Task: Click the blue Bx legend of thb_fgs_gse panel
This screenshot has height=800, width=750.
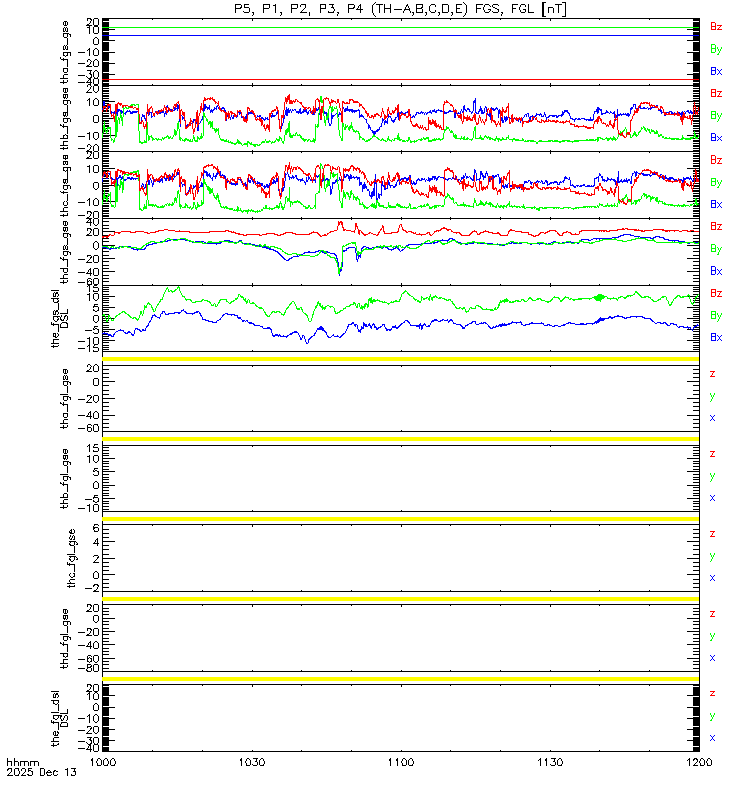Action: pos(716,138)
